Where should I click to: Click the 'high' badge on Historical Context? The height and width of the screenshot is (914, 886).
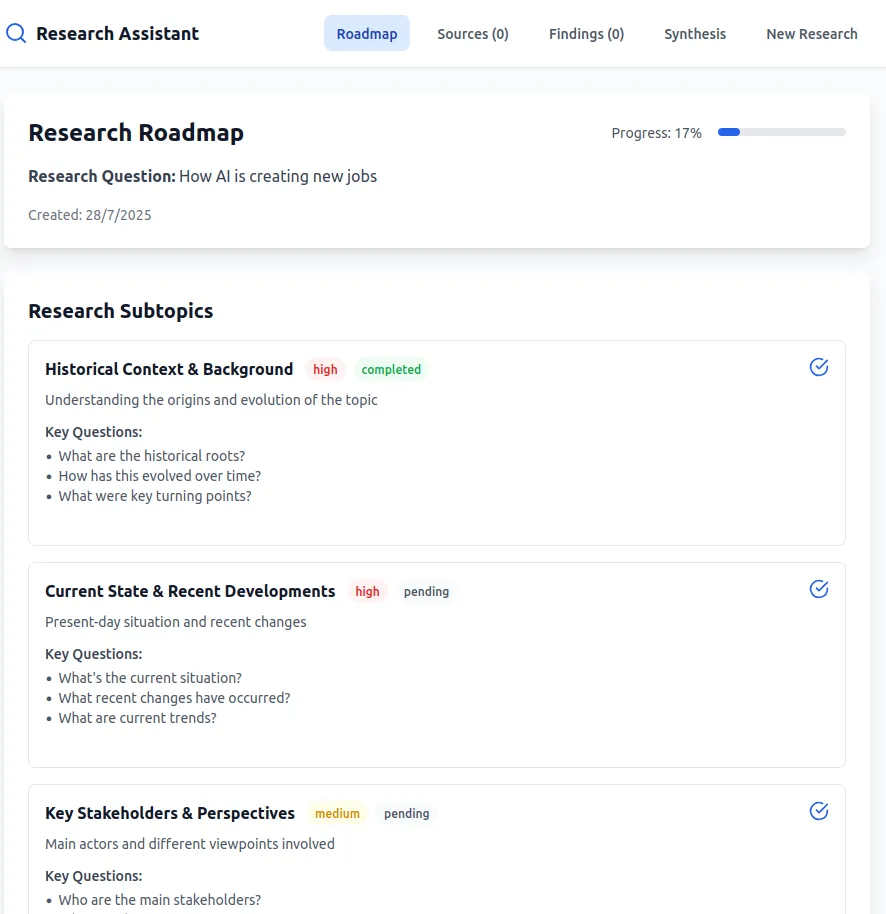click(325, 370)
